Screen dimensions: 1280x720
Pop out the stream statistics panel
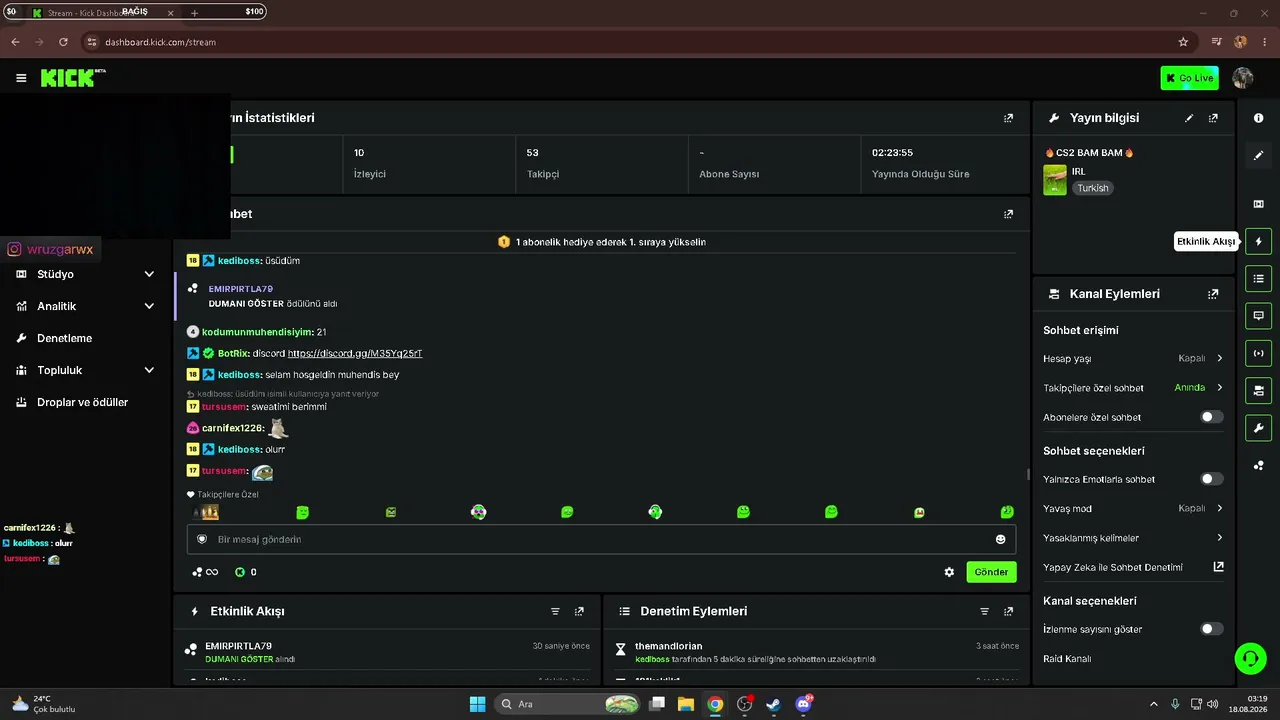(1008, 118)
